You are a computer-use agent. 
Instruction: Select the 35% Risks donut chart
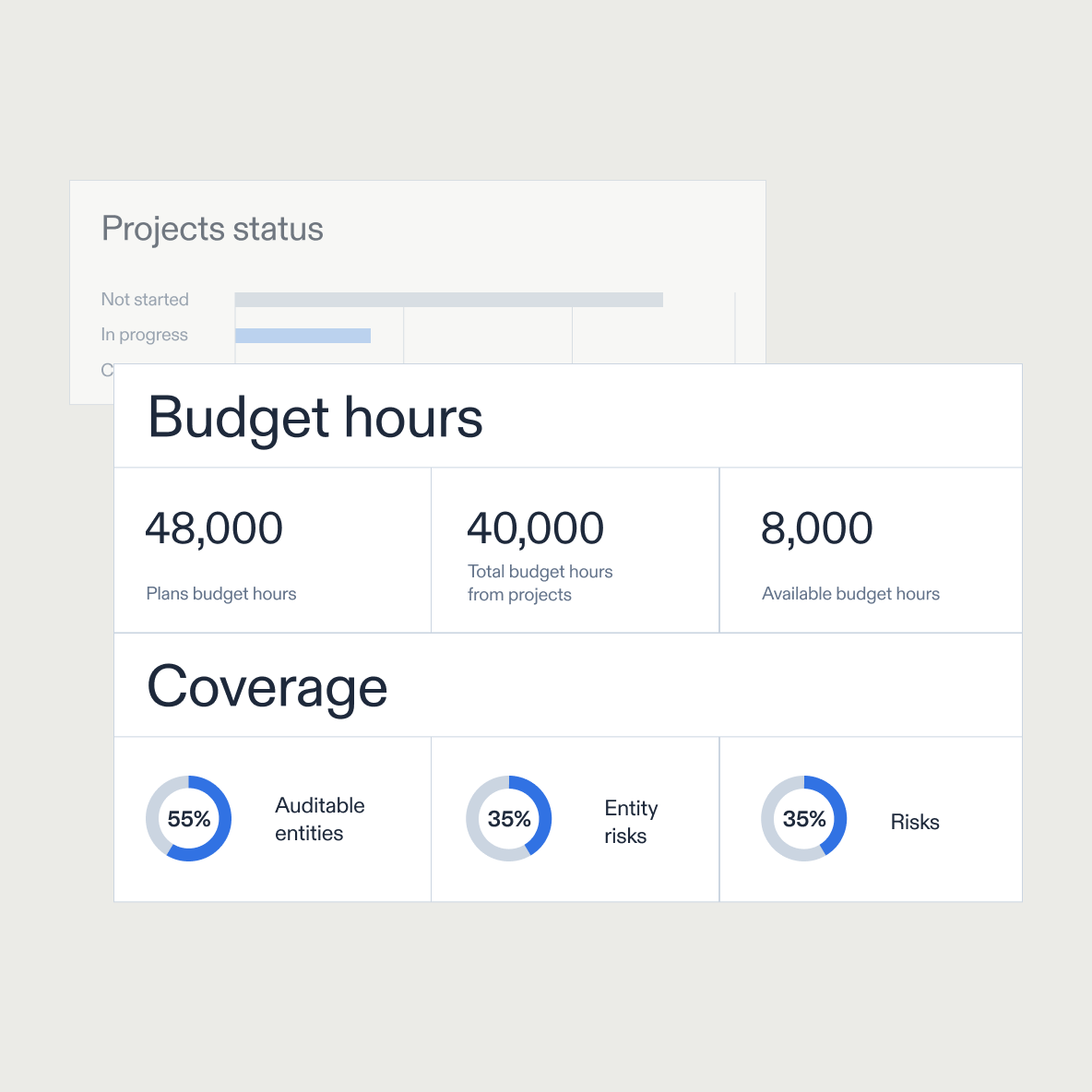coord(803,819)
